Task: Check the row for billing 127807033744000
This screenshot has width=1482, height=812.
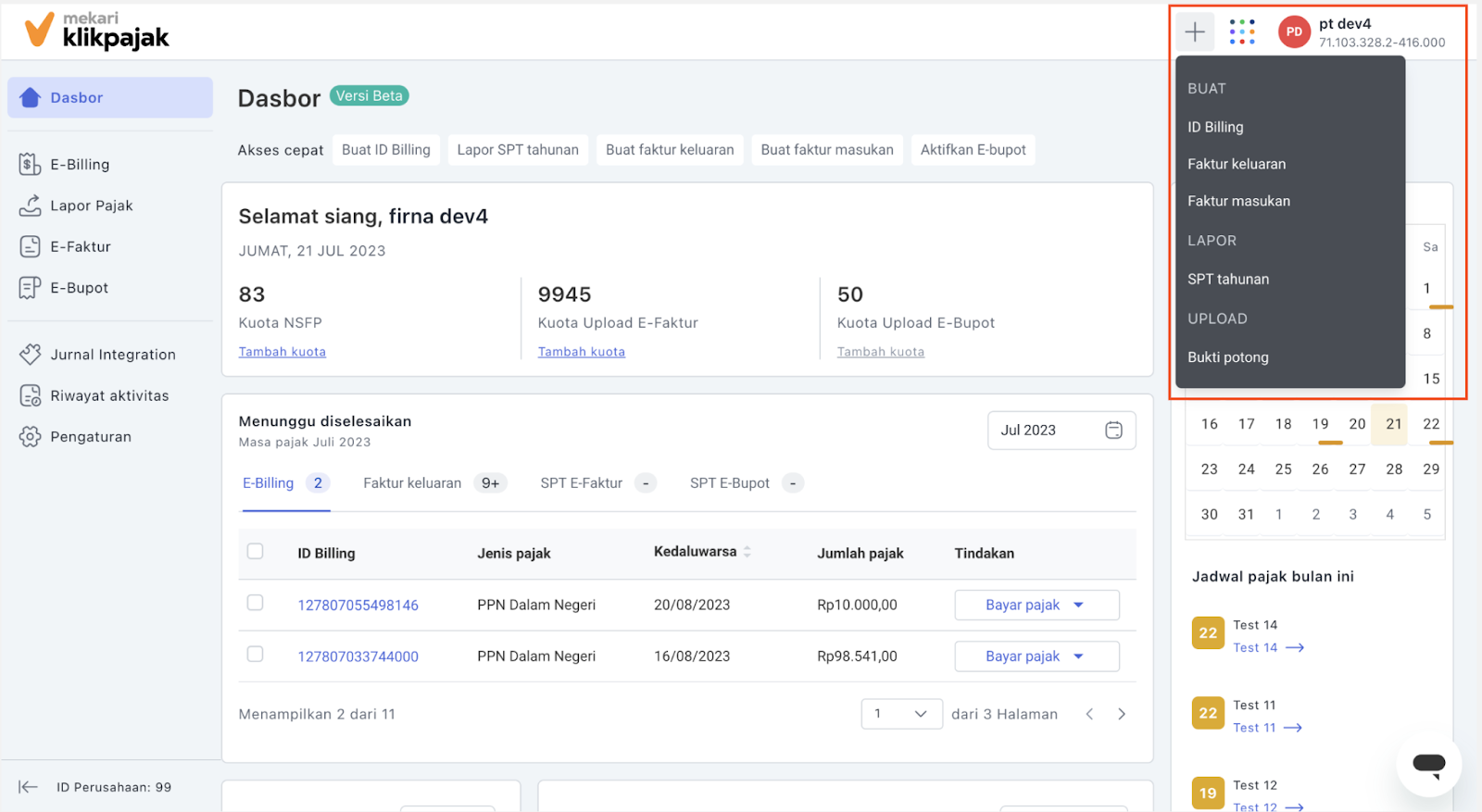Action: click(255, 655)
